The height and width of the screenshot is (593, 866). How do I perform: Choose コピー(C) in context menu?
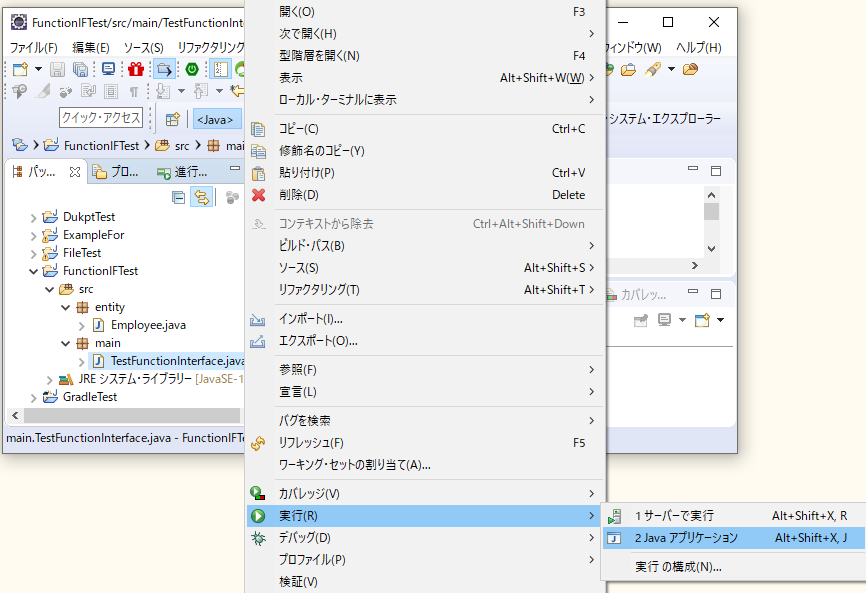pos(426,129)
